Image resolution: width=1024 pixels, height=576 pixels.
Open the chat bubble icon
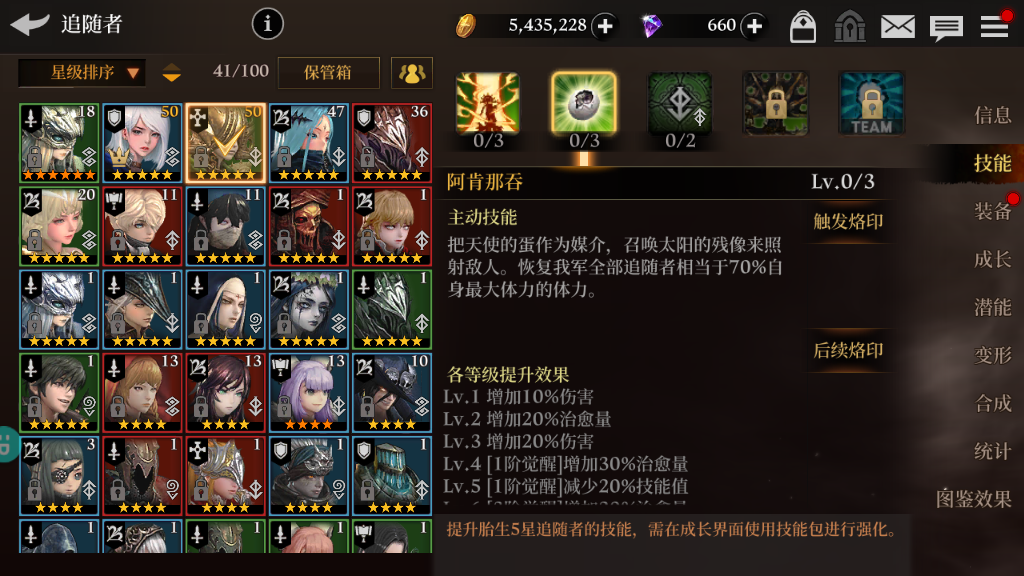coord(946,28)
